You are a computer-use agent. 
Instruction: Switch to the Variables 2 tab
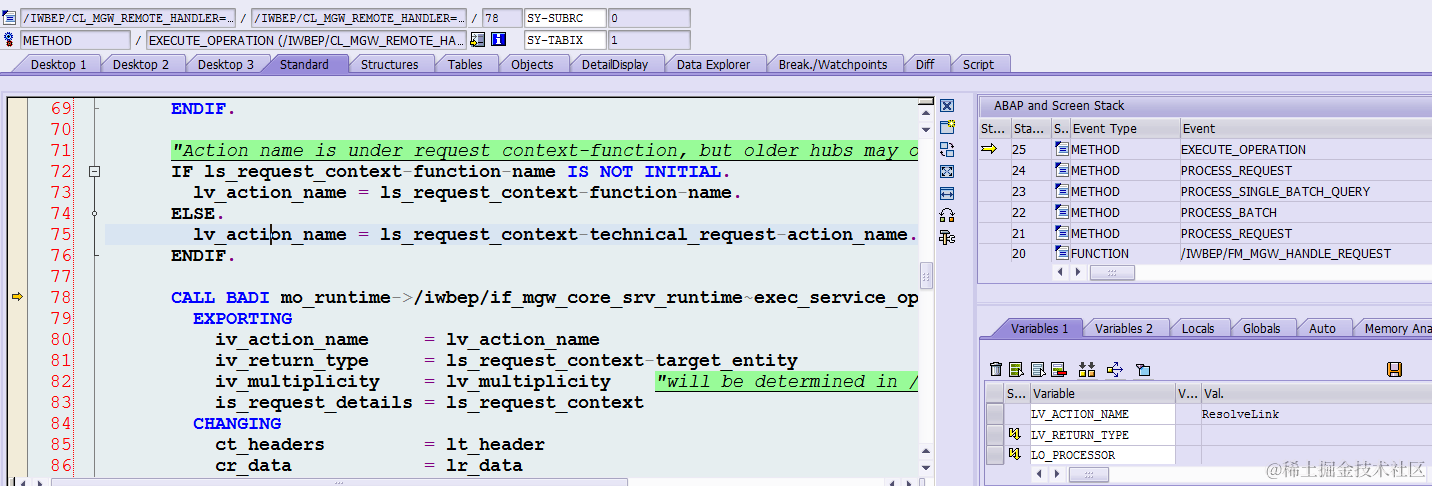click(1123, 328)
